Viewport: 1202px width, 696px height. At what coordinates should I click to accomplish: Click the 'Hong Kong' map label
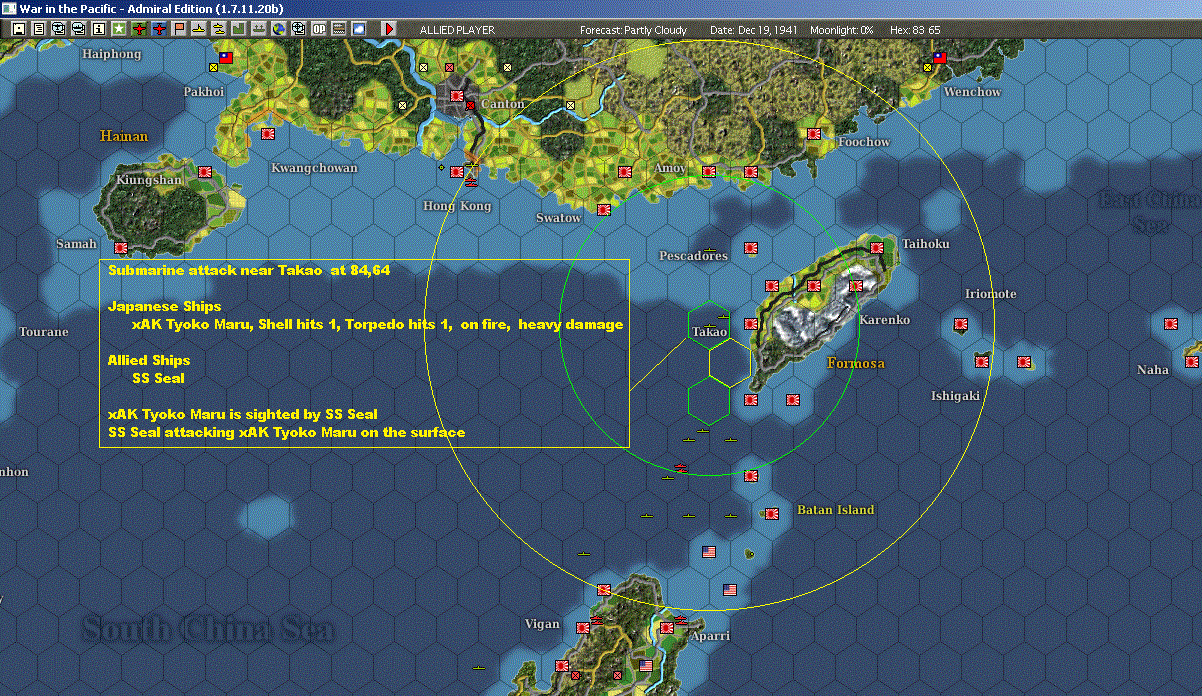coord(457,206)
